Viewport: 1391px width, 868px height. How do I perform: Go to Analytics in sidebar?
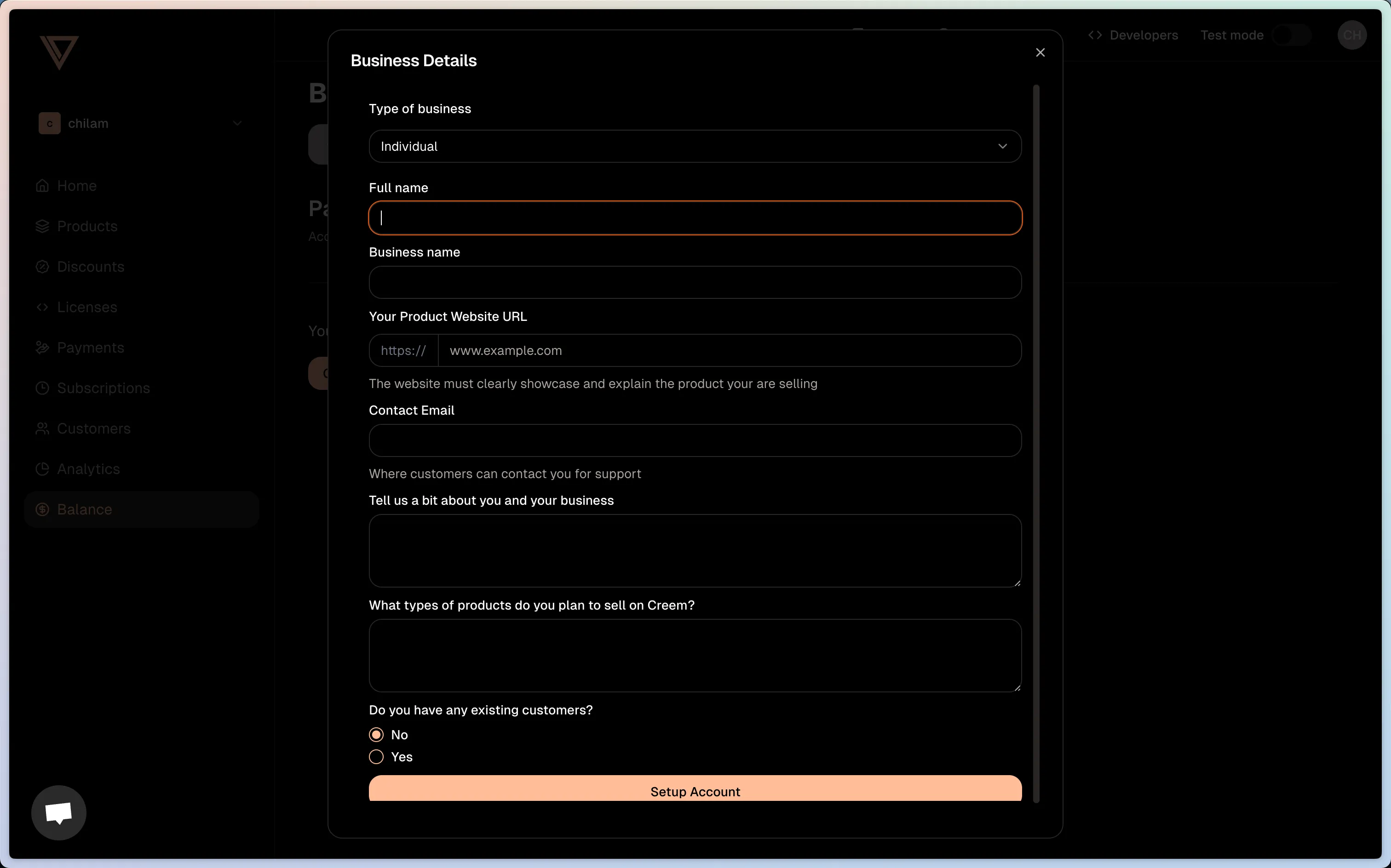tap(88, 469)
